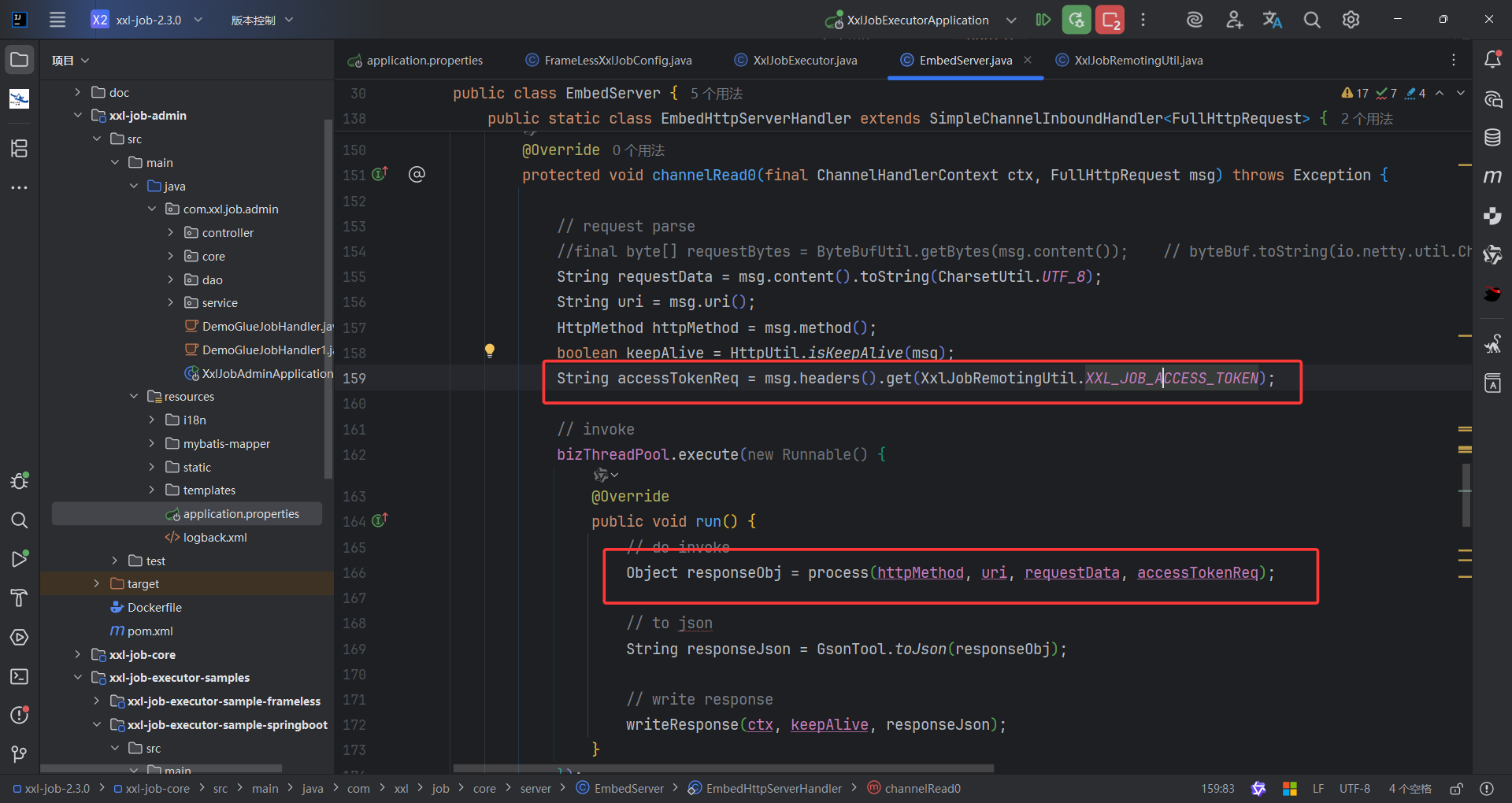Open the Project tool window icon
The width and height of the screenshot is (1512, 803).
pyautogui.click(x=20, y=60)
